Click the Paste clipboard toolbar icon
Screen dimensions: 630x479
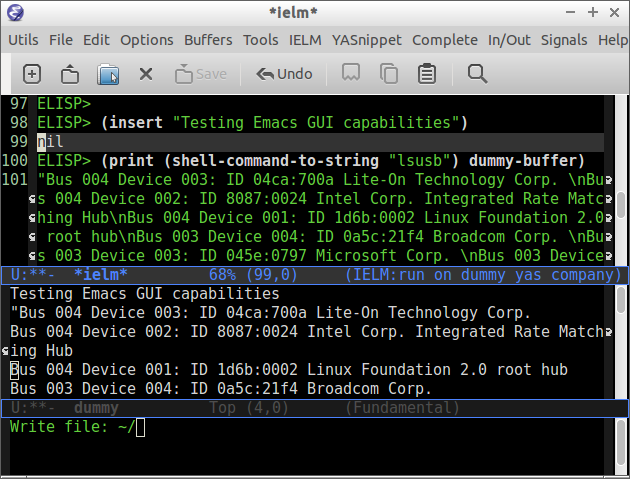pyautogui.click(x=427, y=74)
